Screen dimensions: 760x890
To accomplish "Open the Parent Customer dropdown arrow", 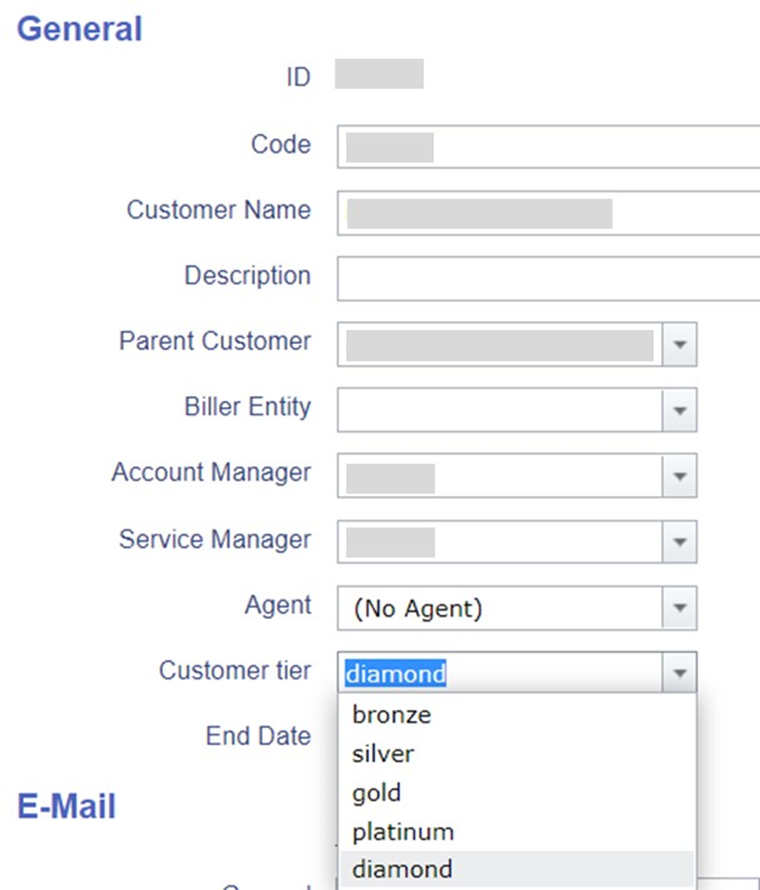I will click(680, 344).
